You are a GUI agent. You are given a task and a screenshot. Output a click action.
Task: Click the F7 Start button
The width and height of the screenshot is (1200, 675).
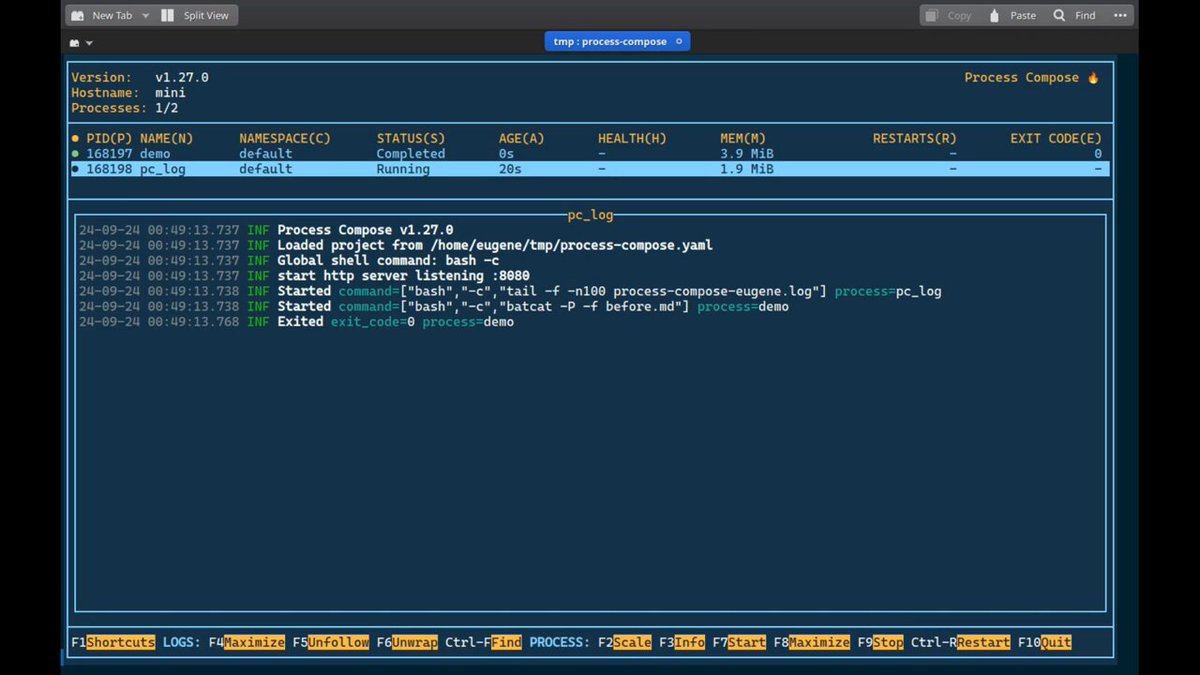click(x=740, y=642)
